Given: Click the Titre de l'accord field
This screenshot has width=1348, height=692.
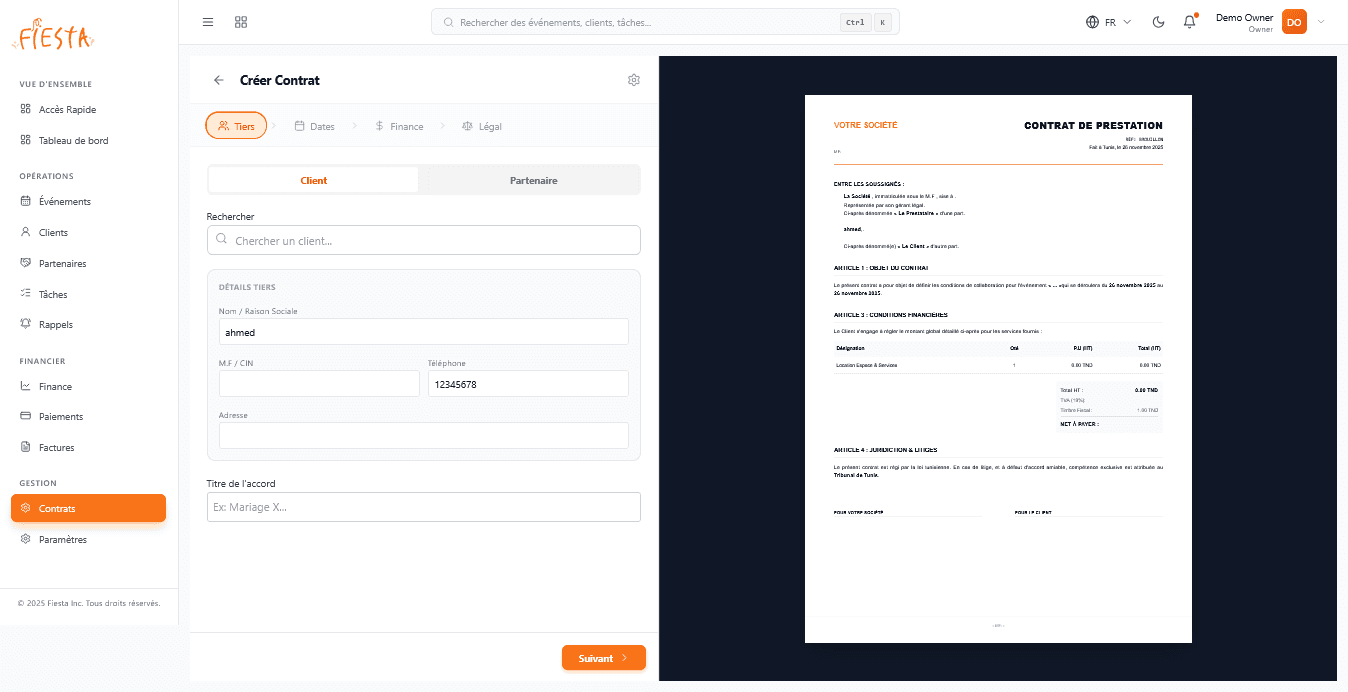Looking at the screenshot, I should [x=424, y=507].
